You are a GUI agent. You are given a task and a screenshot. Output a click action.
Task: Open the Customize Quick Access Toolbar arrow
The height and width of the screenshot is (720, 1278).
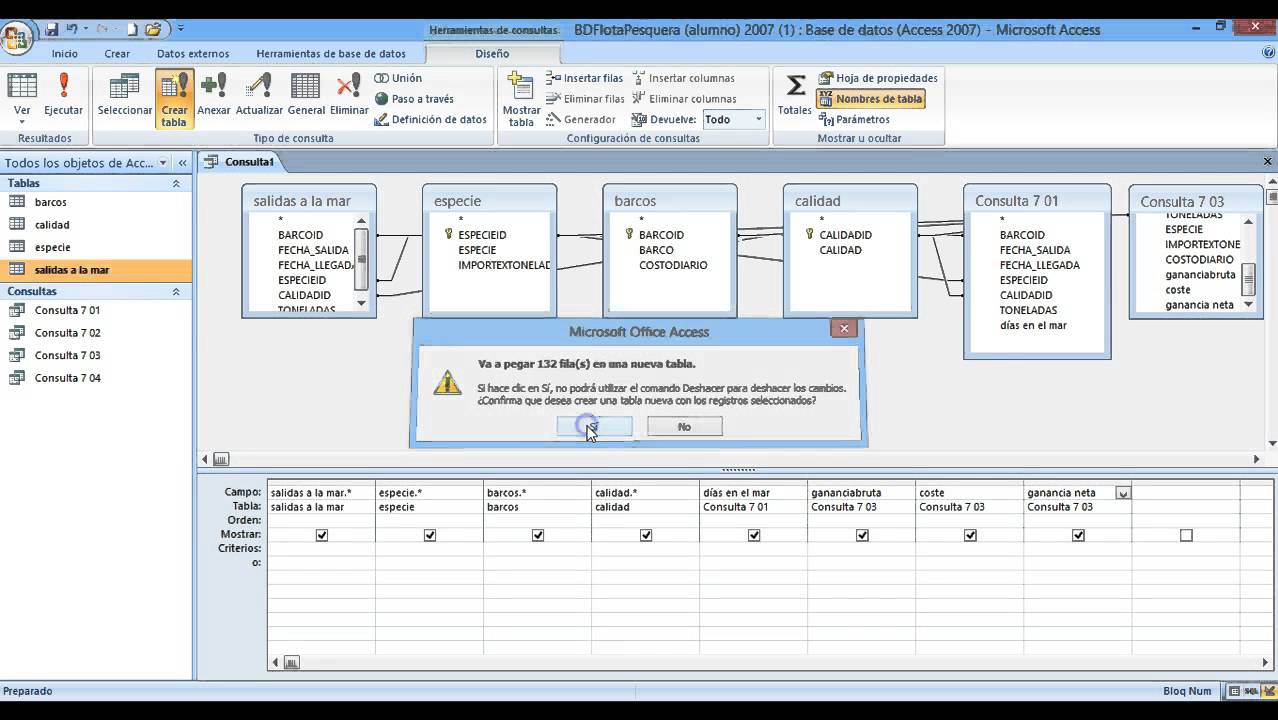click(181, 29)
